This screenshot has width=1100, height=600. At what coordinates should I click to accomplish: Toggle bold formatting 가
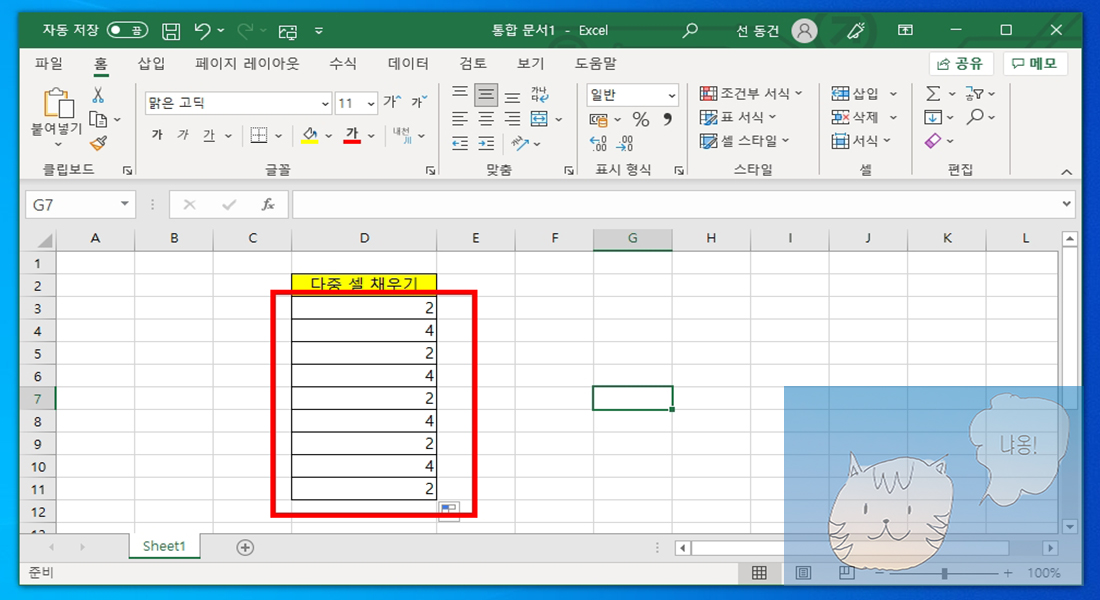[x=157, y=135]
